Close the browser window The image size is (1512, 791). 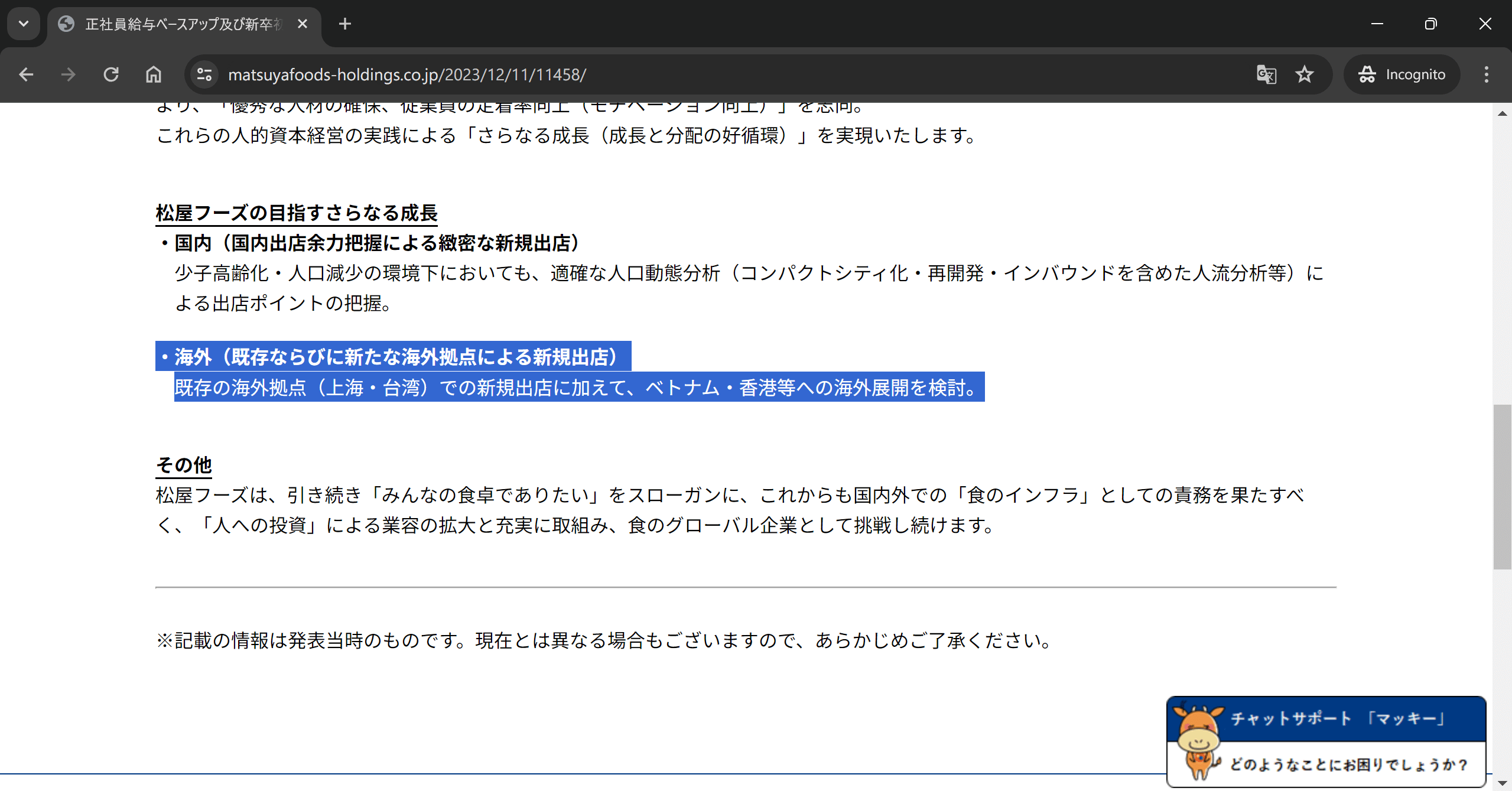coord(1485,24)
